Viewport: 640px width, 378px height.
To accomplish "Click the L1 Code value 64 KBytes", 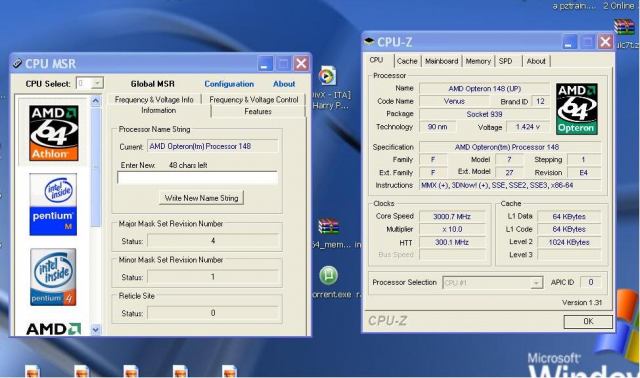I will [569, 229].
